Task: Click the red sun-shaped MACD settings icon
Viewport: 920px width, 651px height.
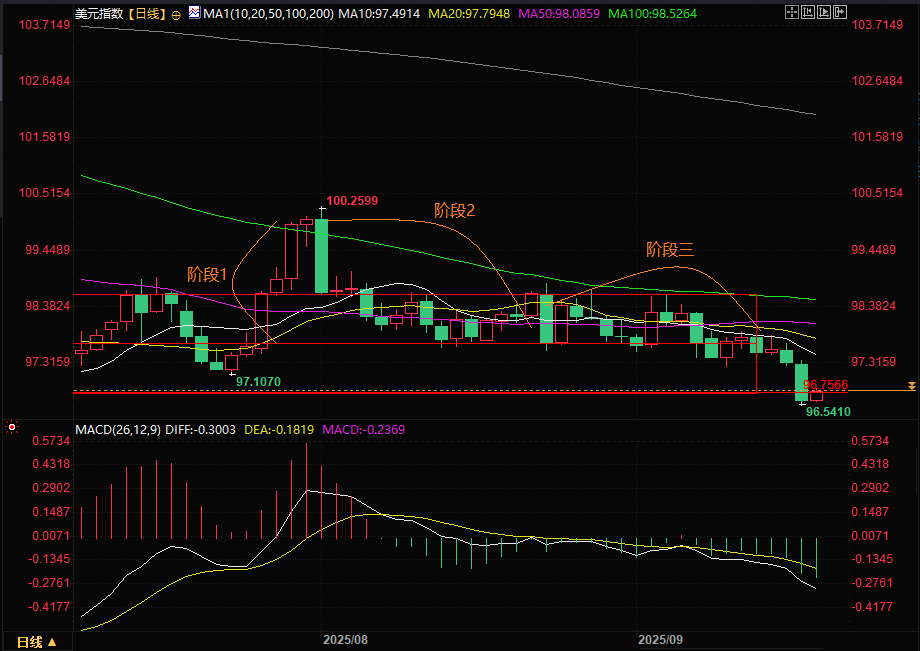Action: (x=12, y=428)
